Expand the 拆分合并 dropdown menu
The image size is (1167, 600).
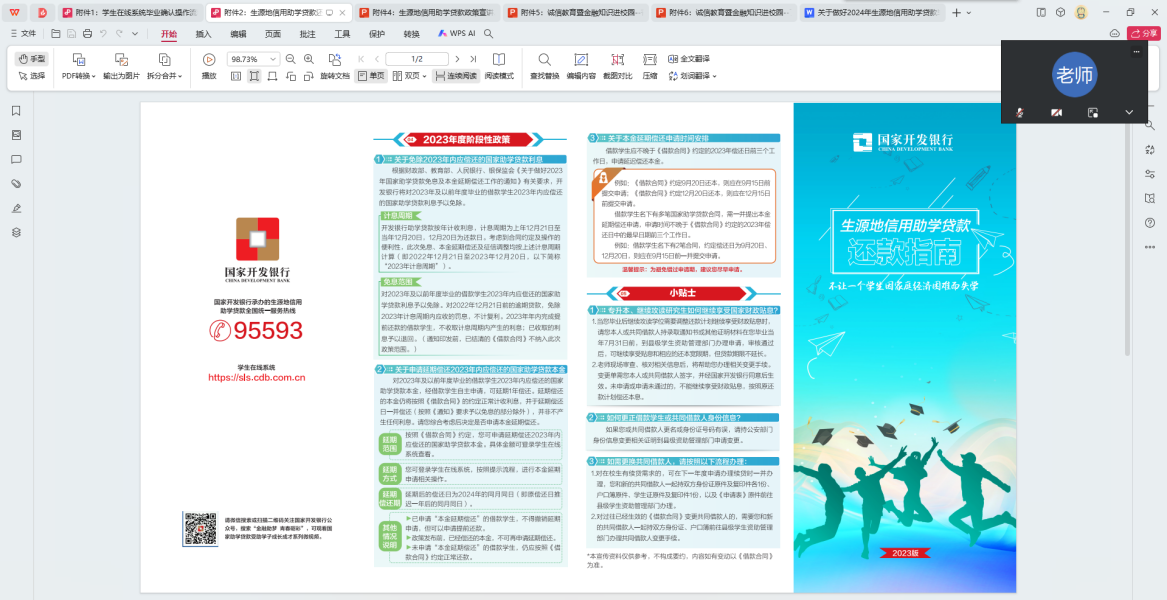[x=163, y=76]
